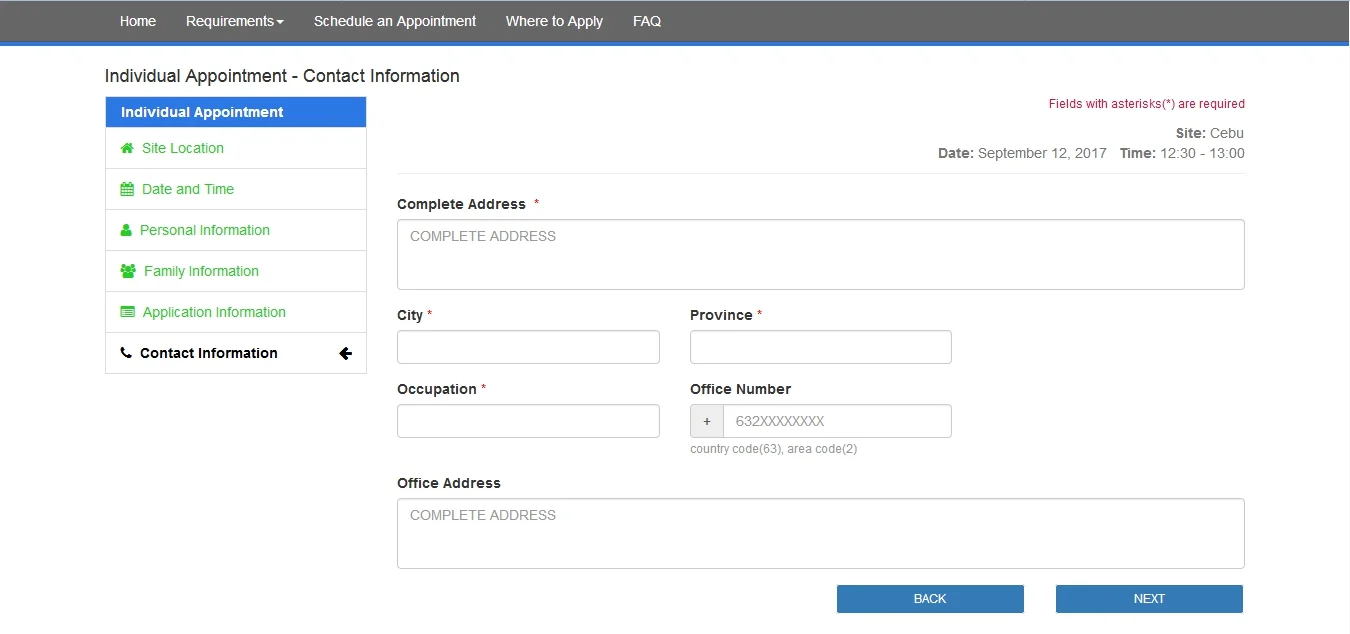Open Schedule an Appointment page
The image size is (1350, 634).
(x=395, y=21)
